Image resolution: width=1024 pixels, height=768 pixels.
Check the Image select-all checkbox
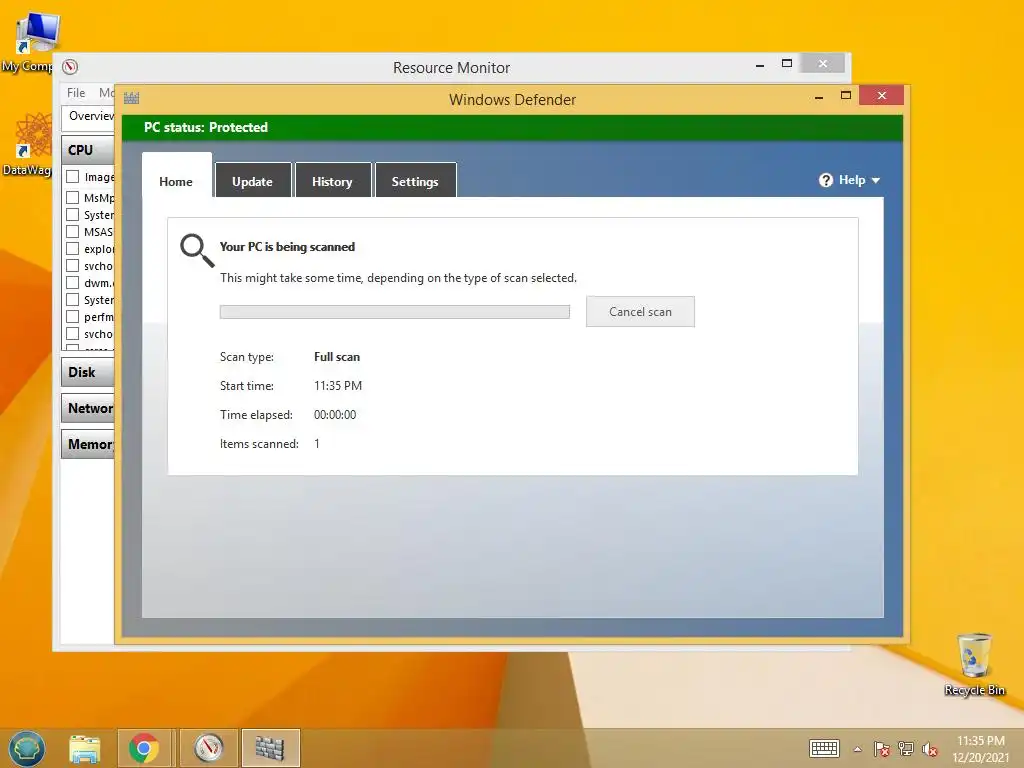pos(72,176)
